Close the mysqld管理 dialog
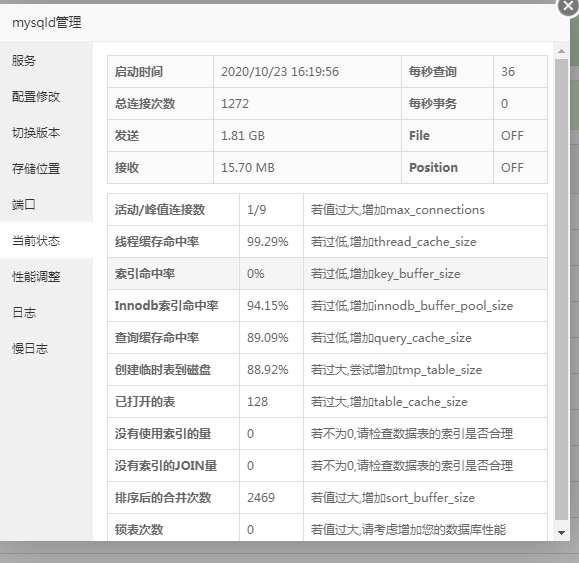579x563 pixels. 568,7
